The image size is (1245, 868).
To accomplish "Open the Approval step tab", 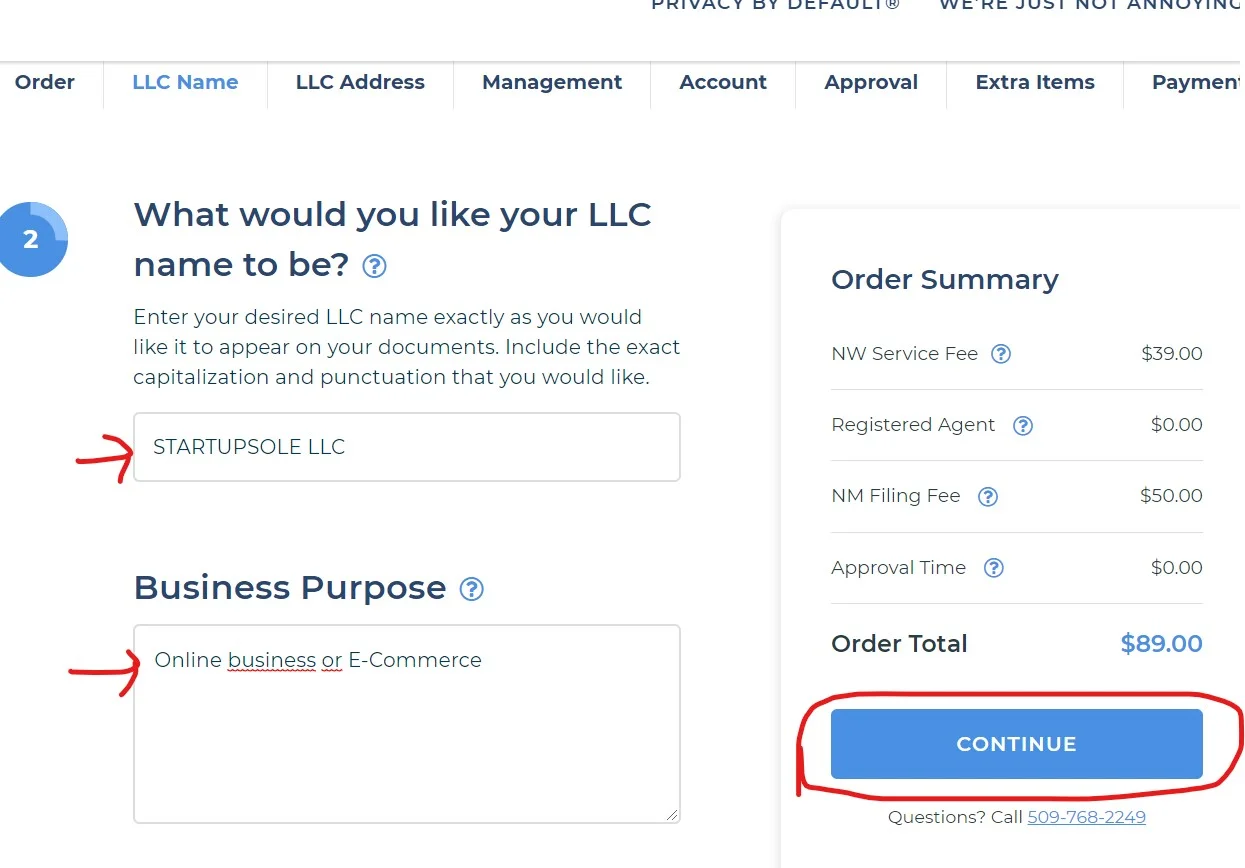I will [x=871, y=83].
